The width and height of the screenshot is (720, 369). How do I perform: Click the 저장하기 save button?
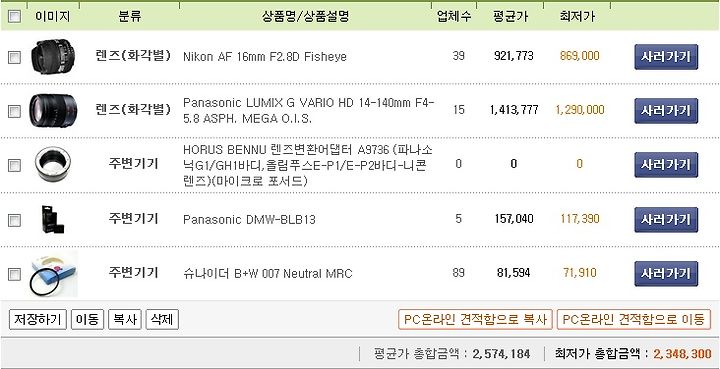[38, 319]
